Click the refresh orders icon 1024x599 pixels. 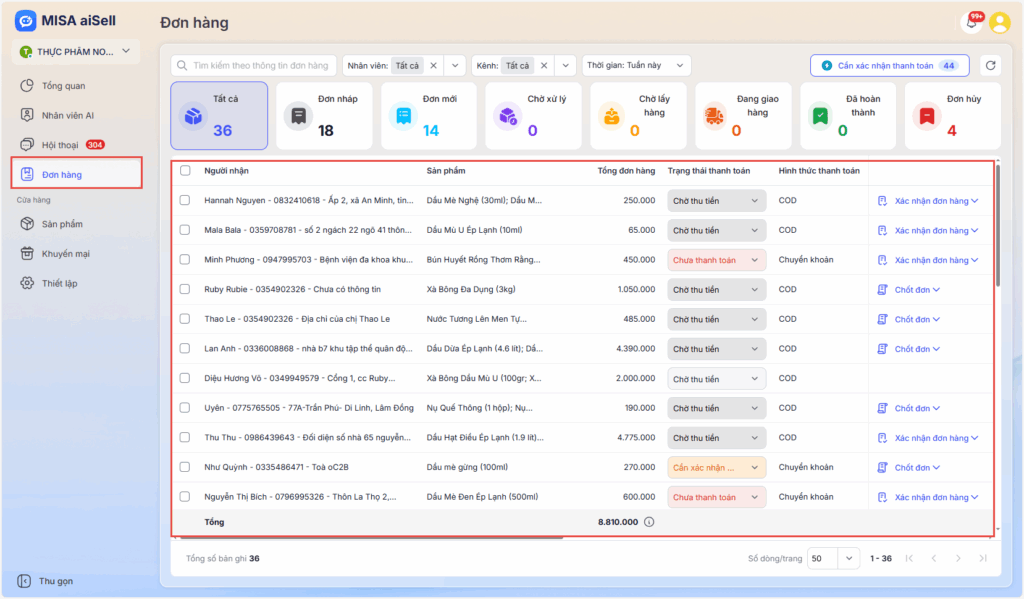(990, 66)
